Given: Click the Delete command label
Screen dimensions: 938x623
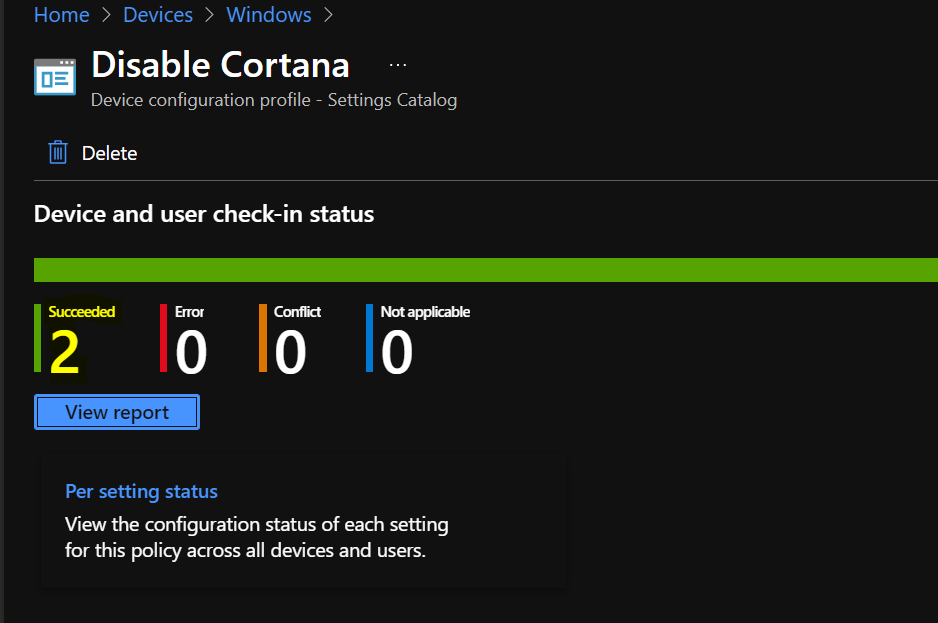Looking at the screenshot, I should pyautogui.click(x=109, y=153).
